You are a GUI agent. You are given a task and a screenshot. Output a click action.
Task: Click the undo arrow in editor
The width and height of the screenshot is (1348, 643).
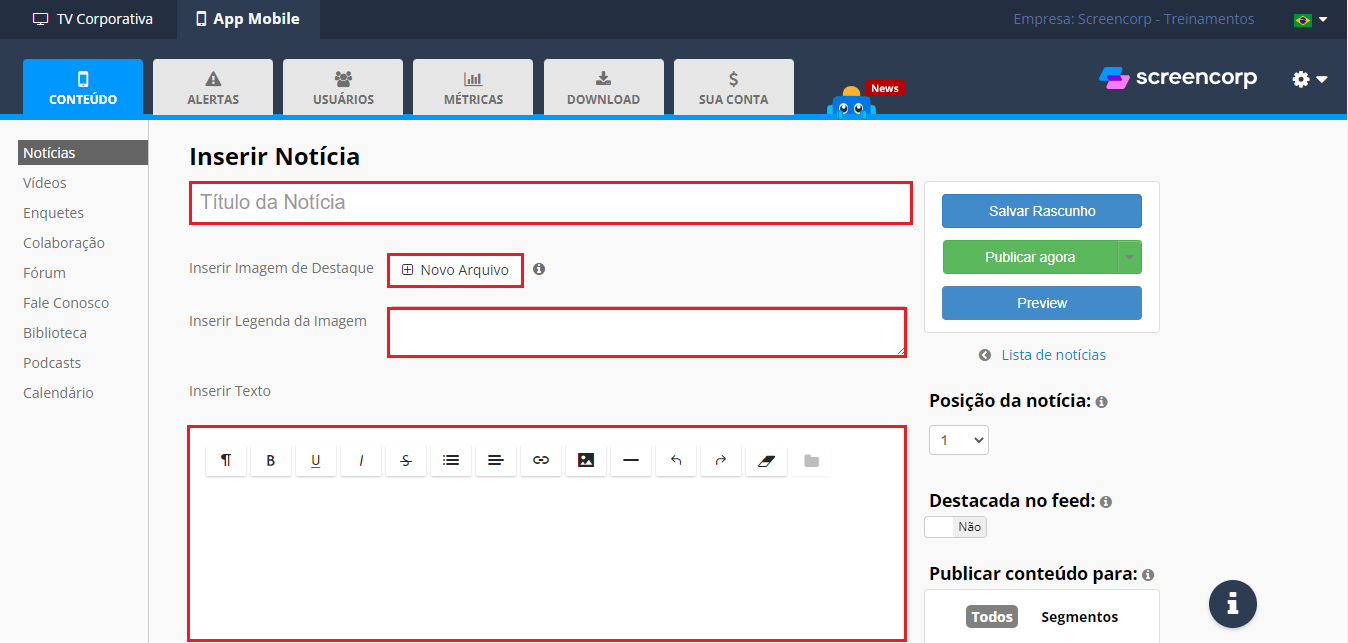coord(676,460)
